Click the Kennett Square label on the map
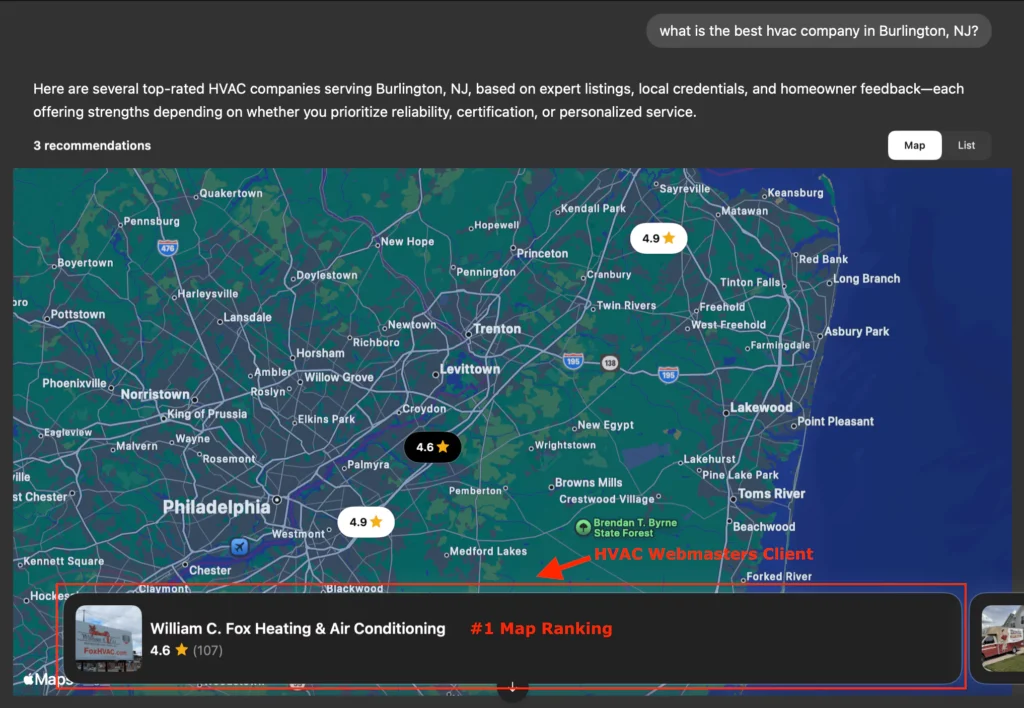Image resolution: width=1024 pixels, height=708 pixels. (x=64, y=561)
